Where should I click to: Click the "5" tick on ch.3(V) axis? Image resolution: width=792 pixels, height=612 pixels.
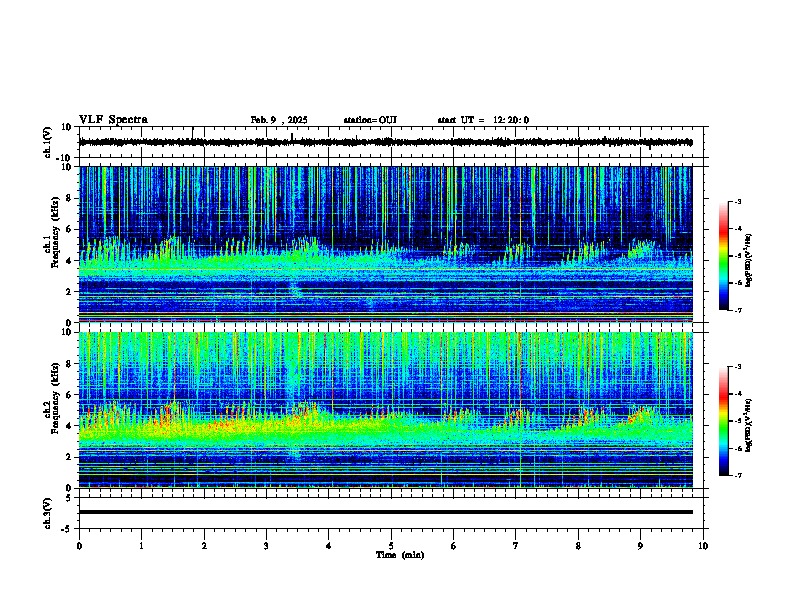coord(69,497)
